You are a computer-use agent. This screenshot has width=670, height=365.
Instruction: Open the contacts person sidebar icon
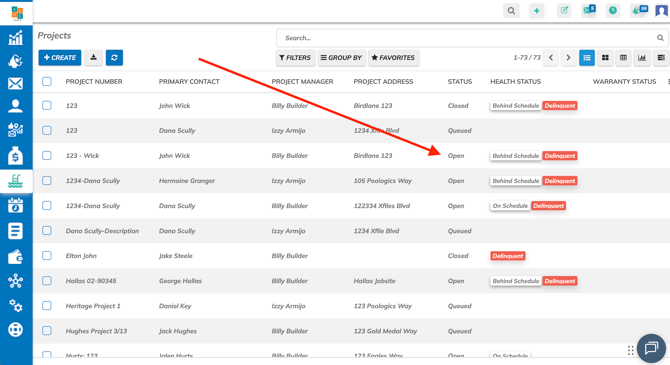[x=15, y=106]
